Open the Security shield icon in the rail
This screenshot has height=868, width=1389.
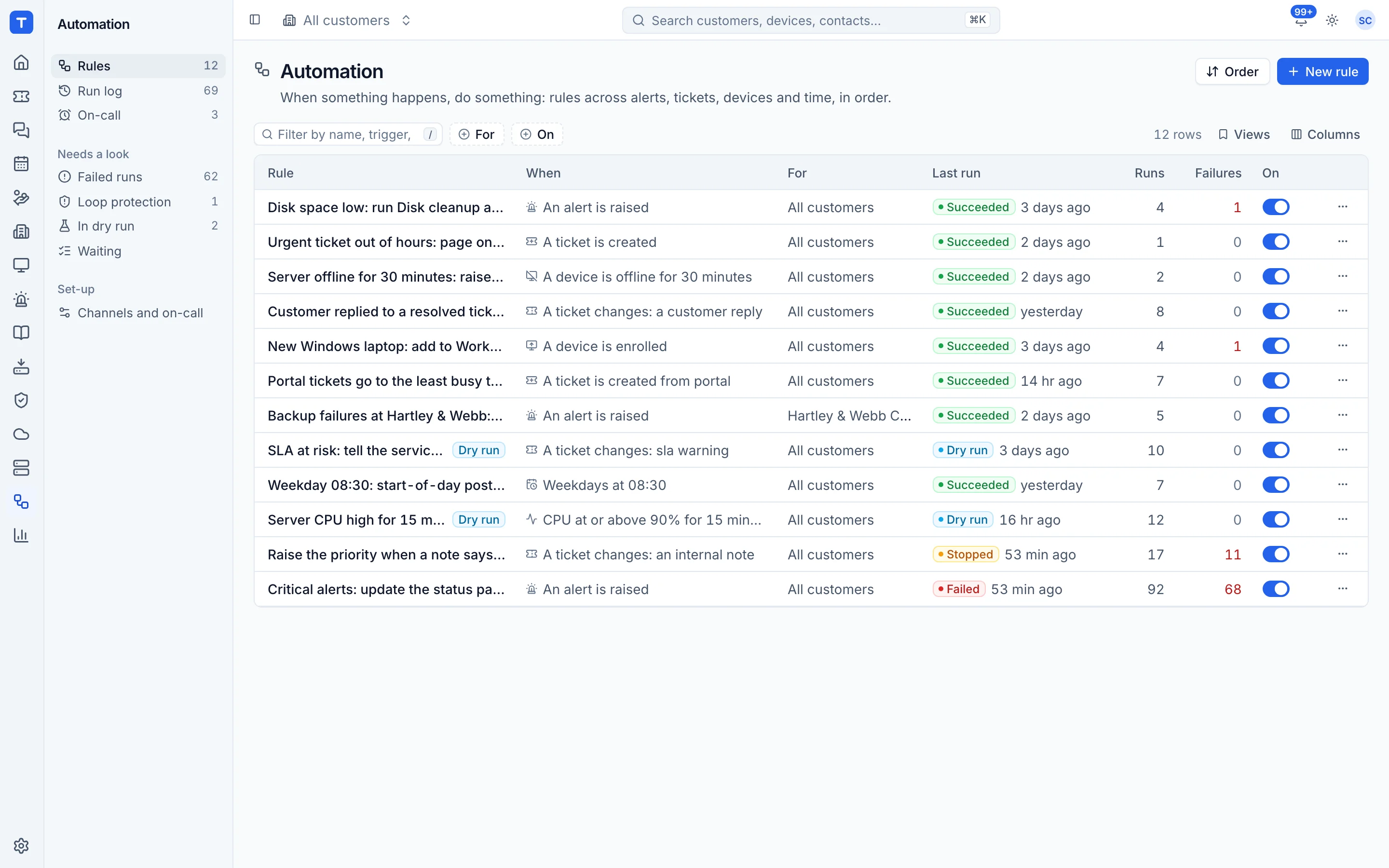pyautogui.click(x=21, y=400)
